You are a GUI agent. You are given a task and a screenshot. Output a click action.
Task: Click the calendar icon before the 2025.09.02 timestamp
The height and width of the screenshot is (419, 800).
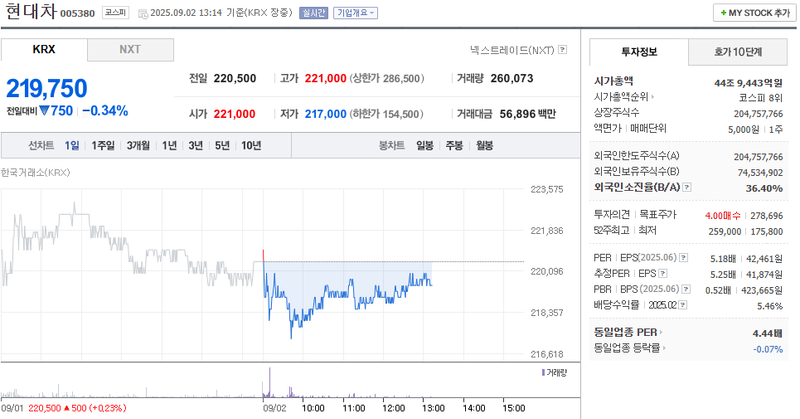(143, 13)
